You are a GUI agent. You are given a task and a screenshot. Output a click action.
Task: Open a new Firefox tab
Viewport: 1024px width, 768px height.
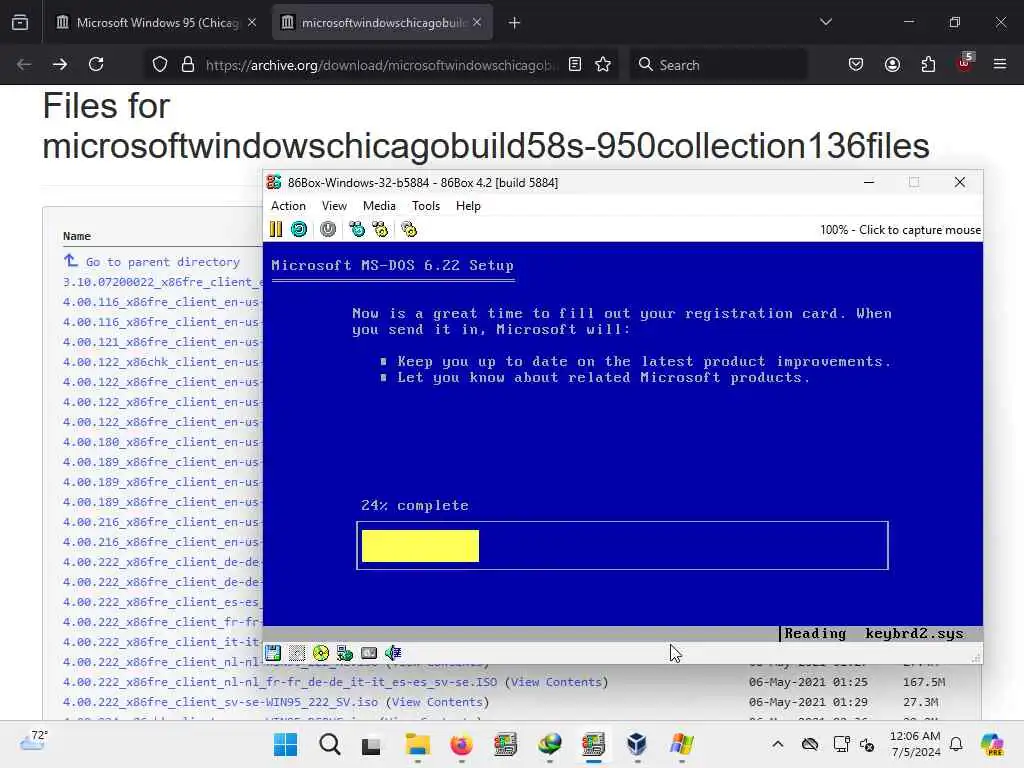[x=515, y=23]
